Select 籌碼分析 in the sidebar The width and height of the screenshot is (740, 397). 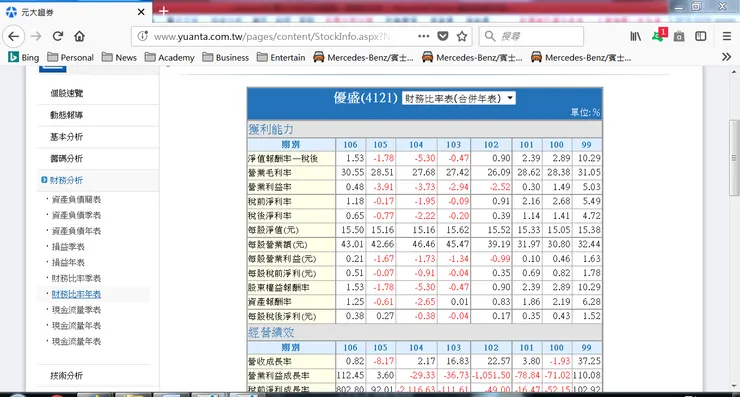click(x=67, y=159)
